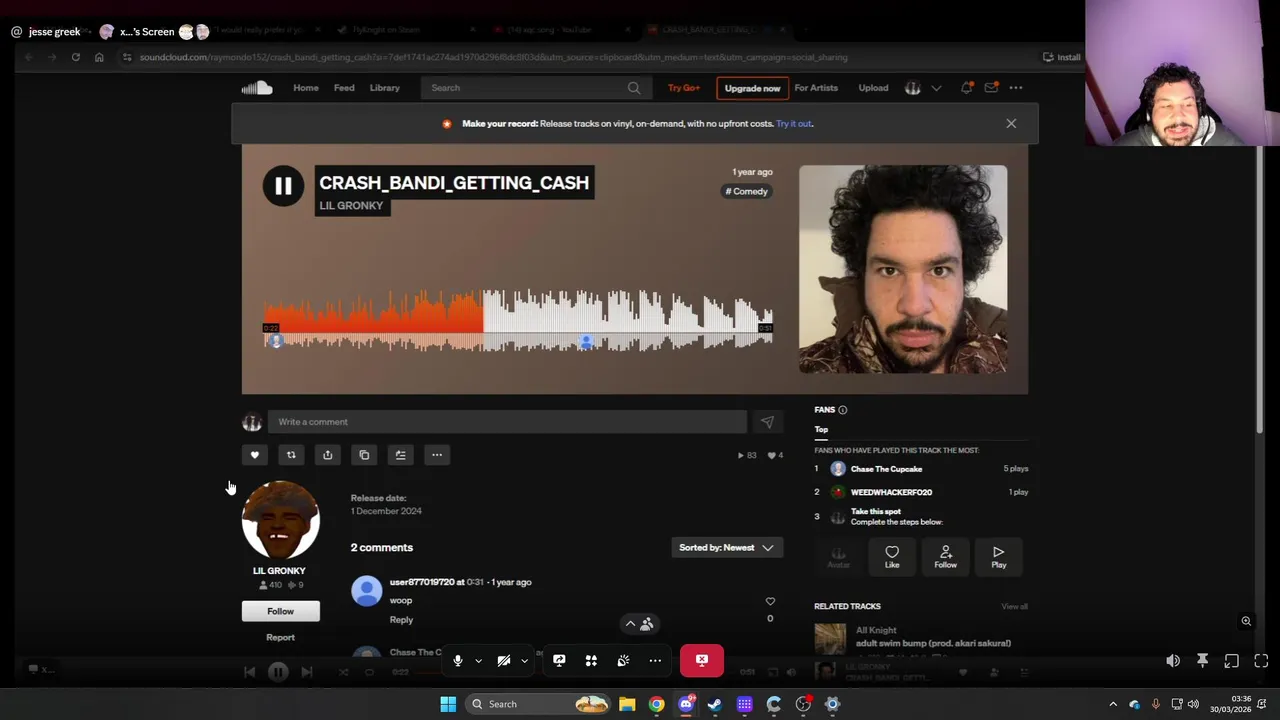Image resolution: width=1280 pixels, height=720 pixels.
Task: Send the comment with the paper plane icon
Action: 767,422
